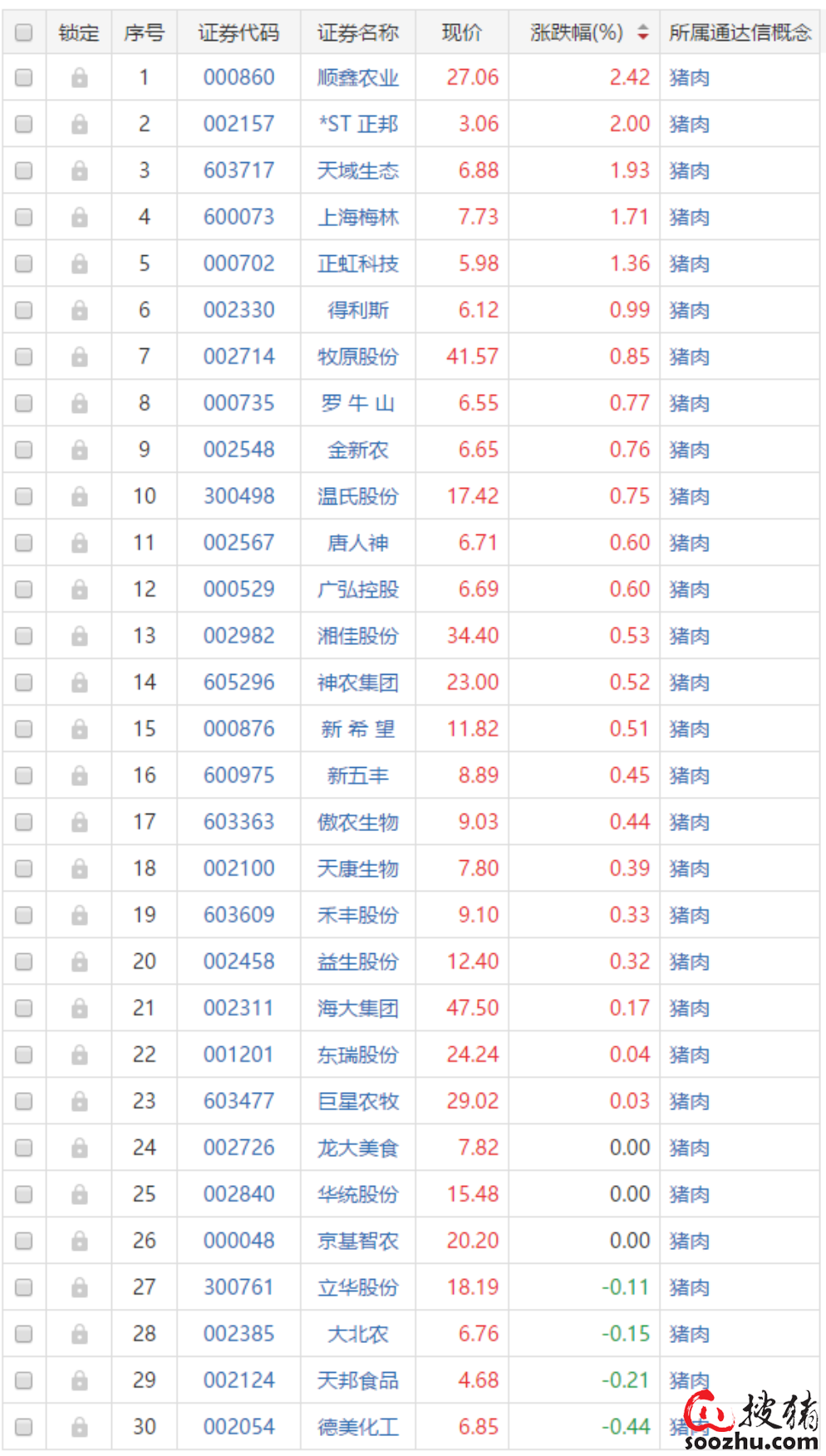The height and width of the screenshot is (1456, 826).
Task: Open the 新希望 stock link
Action: click(x=358, y=729)
